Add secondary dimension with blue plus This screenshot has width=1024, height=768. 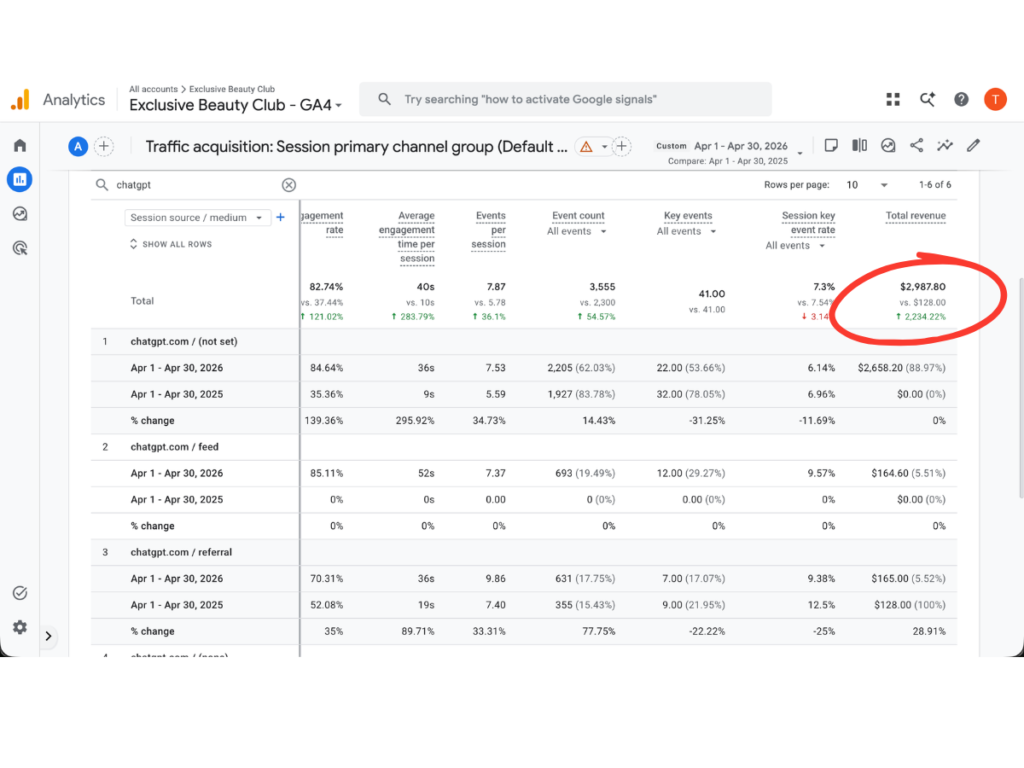(x=281, y=217)
